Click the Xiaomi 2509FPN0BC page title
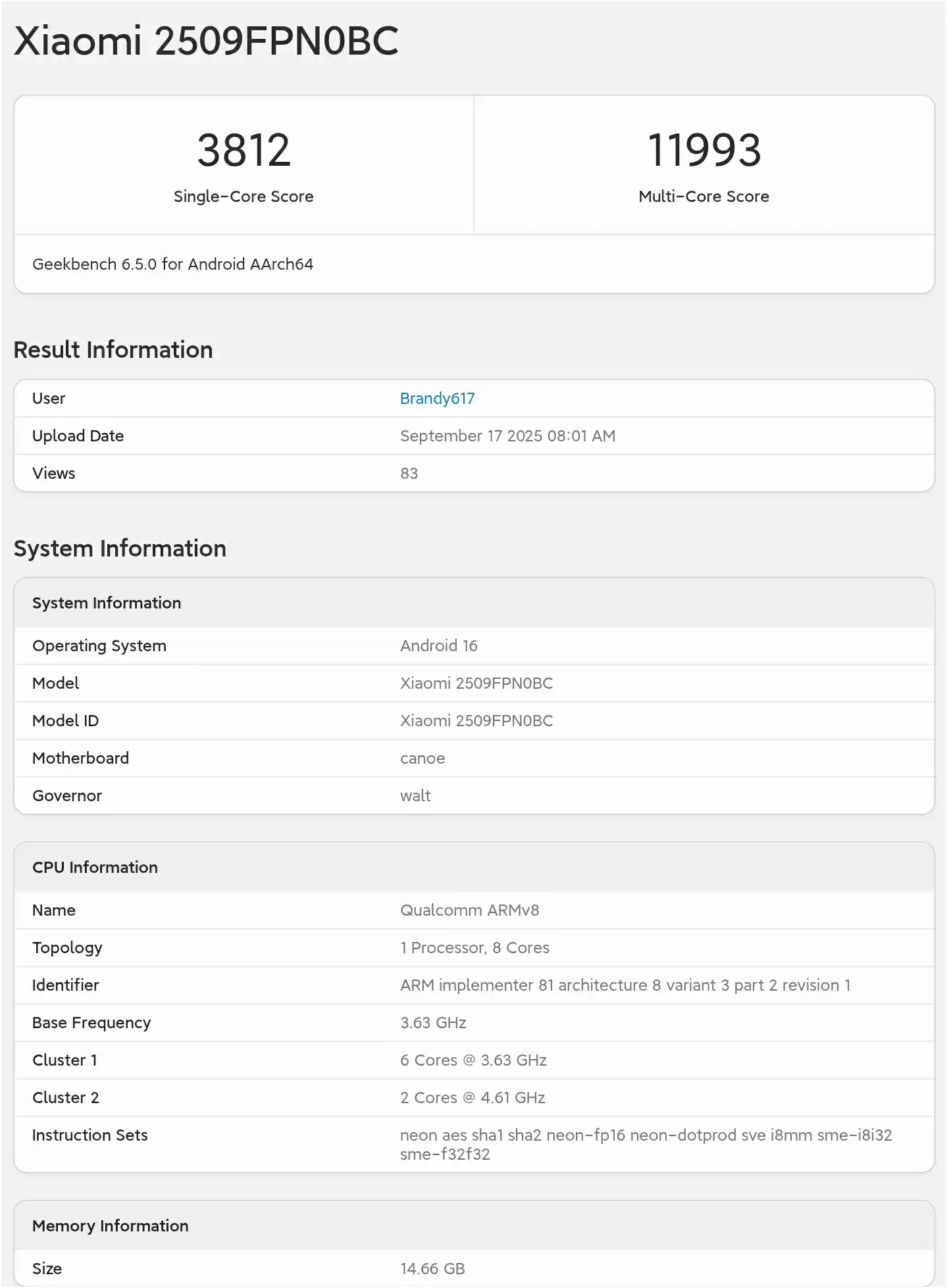Viewport: 947px width, 1288px height. (206, 41)
